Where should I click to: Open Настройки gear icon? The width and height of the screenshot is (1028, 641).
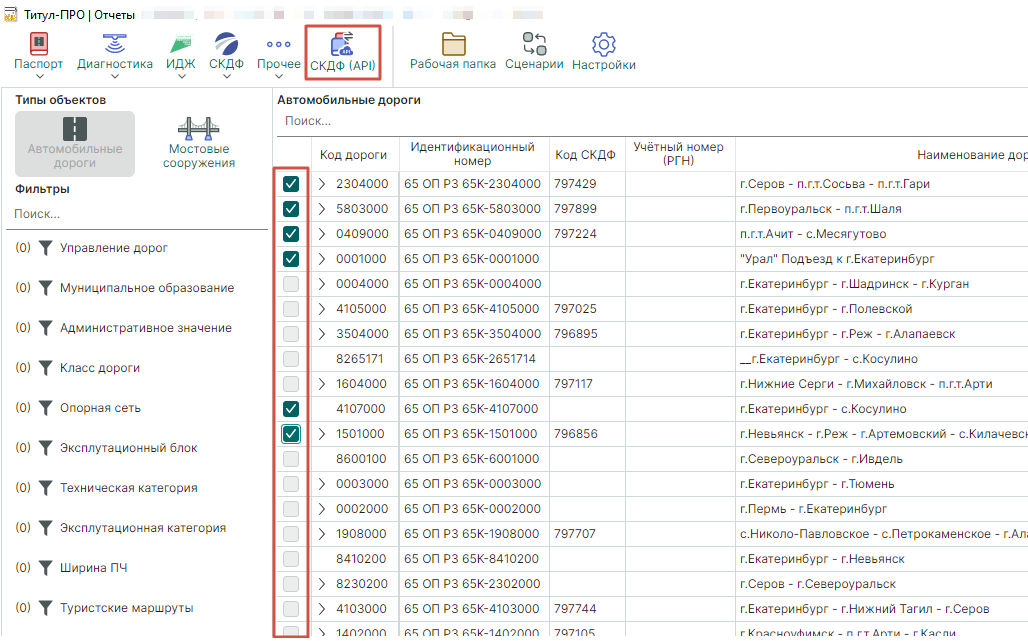604,45
